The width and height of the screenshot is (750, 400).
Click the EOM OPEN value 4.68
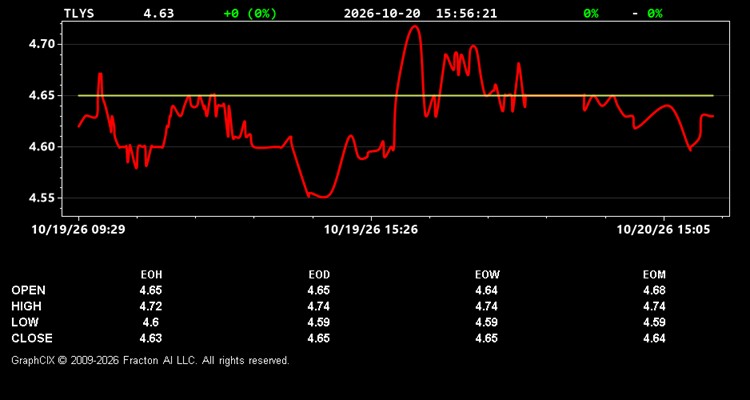tap(654, 290)
